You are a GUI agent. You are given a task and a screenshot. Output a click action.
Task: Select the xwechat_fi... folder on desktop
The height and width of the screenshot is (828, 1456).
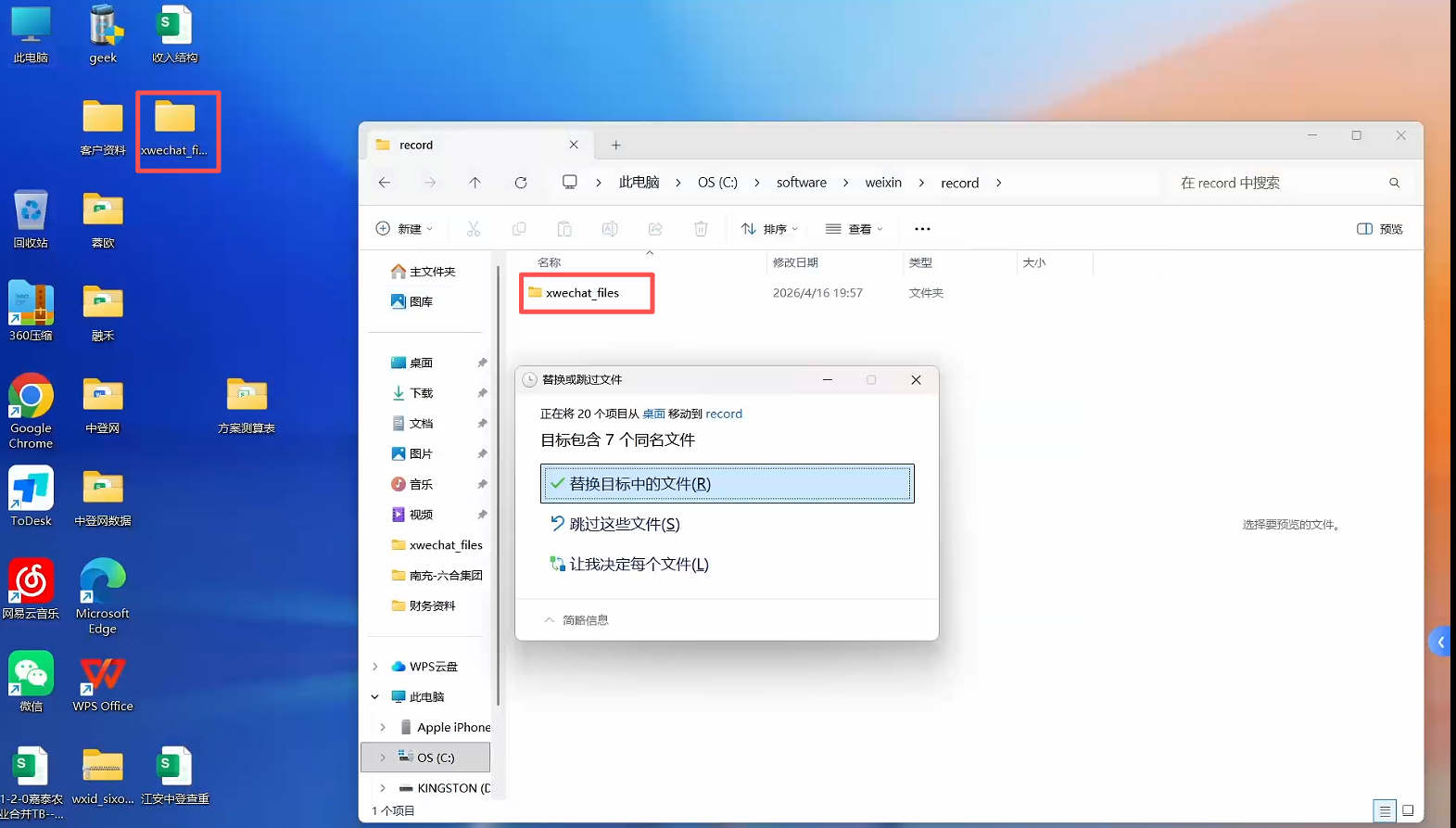pyautogui.click(x=175, y=128)
